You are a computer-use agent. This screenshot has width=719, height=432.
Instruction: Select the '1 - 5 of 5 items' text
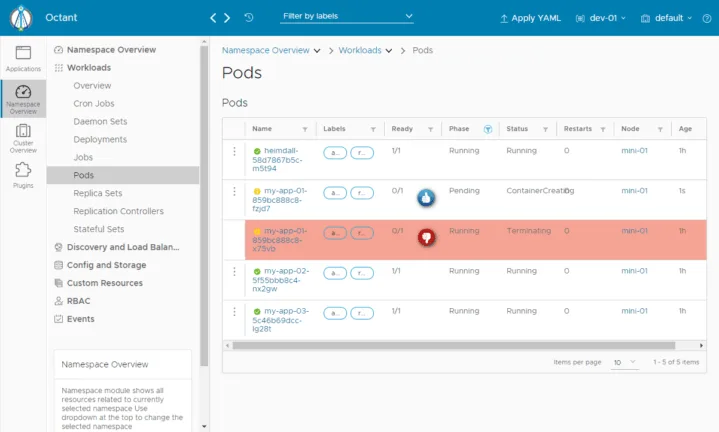pyautogui.click(x=676, y=362)
